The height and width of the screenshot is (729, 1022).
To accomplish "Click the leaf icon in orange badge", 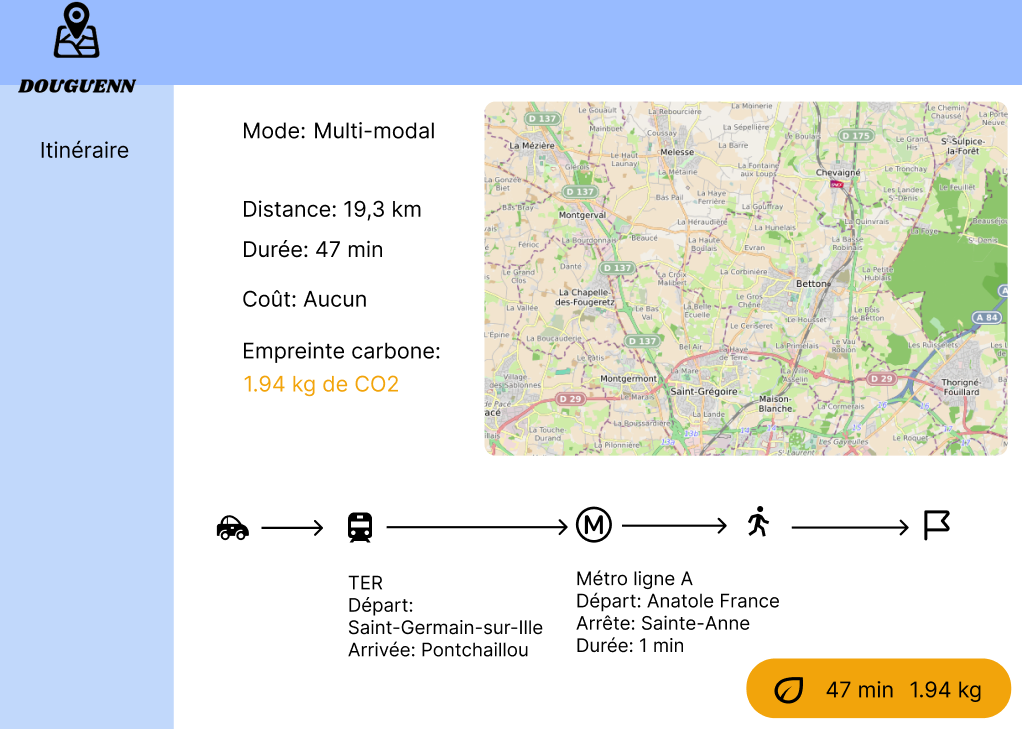I will [x=789, y=689].
